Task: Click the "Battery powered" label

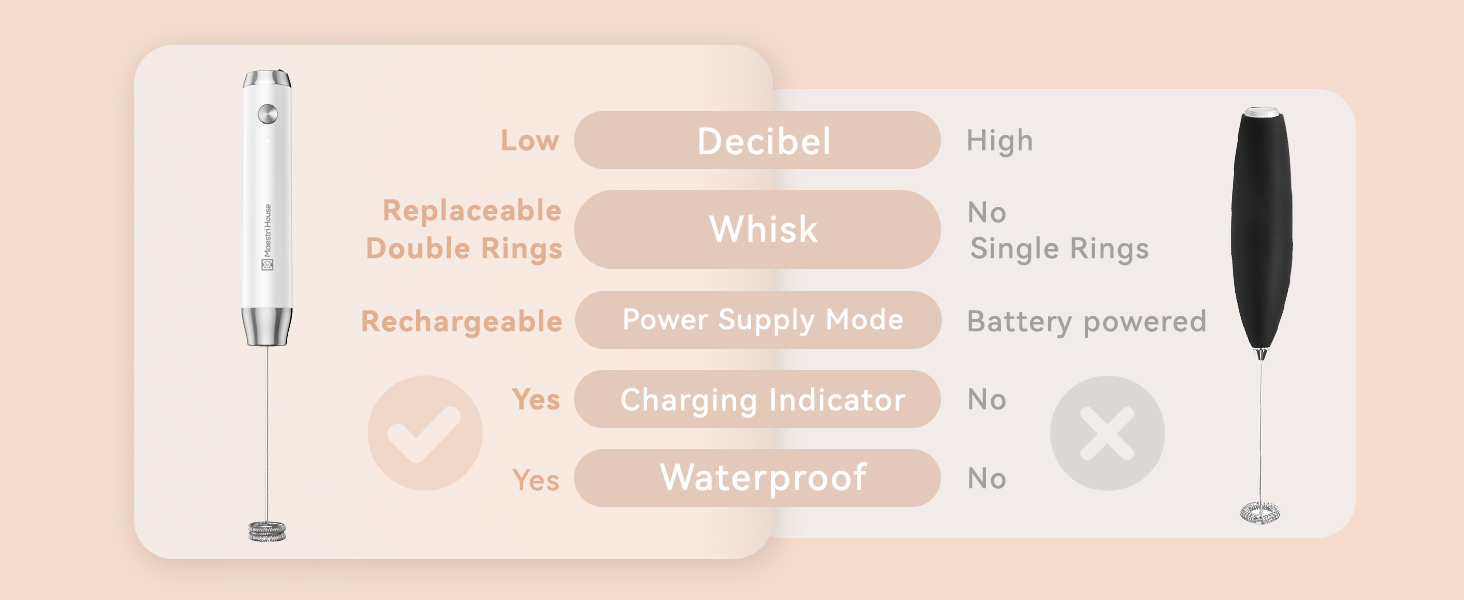Action: [1086, 321]
